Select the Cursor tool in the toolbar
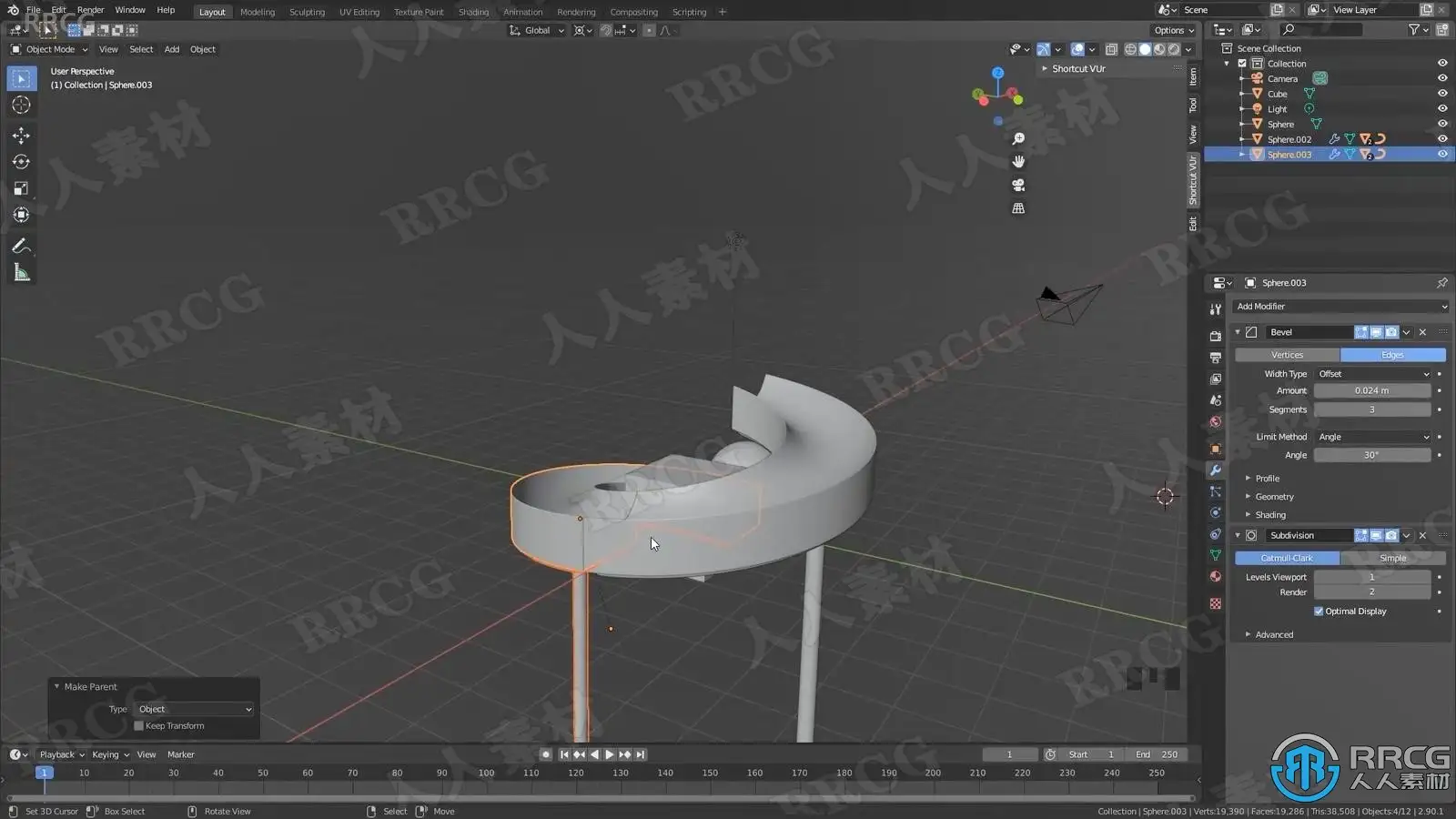This screenshot has width=1456, height=819. (x=21, y=106)
